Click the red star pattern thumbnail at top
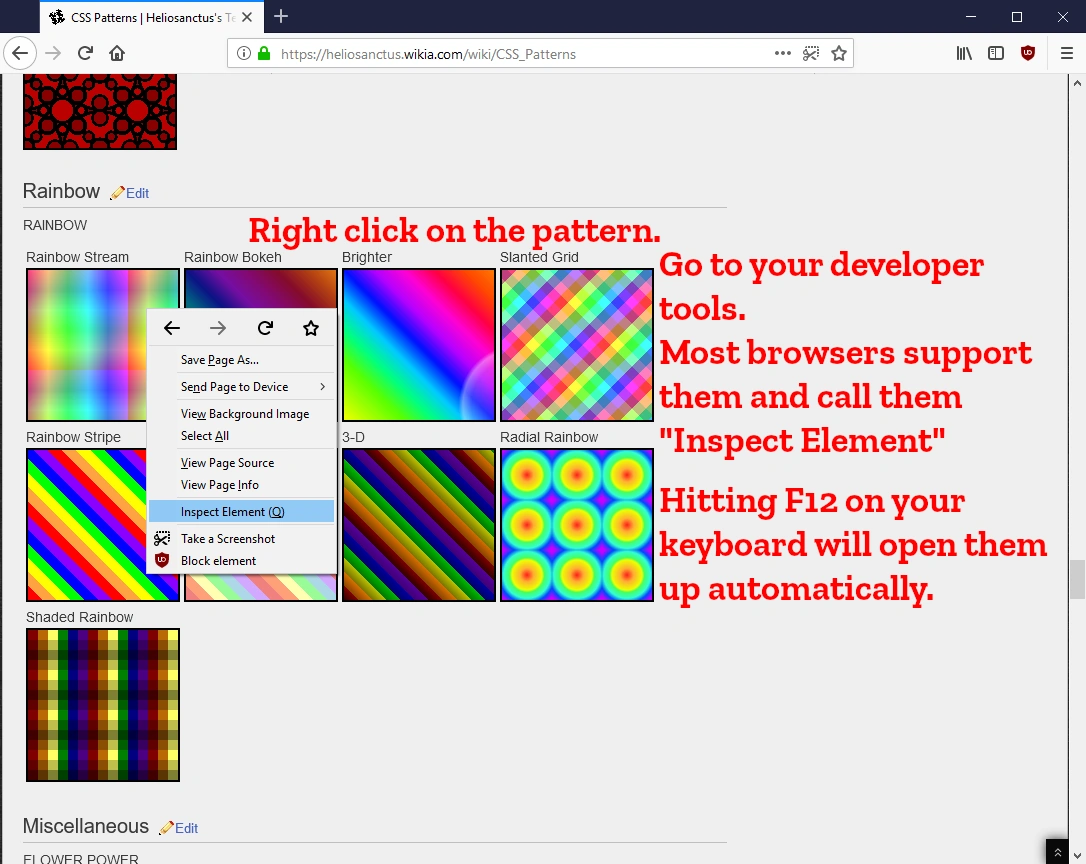The image size is (1086, 864). (x=100, y=111)
